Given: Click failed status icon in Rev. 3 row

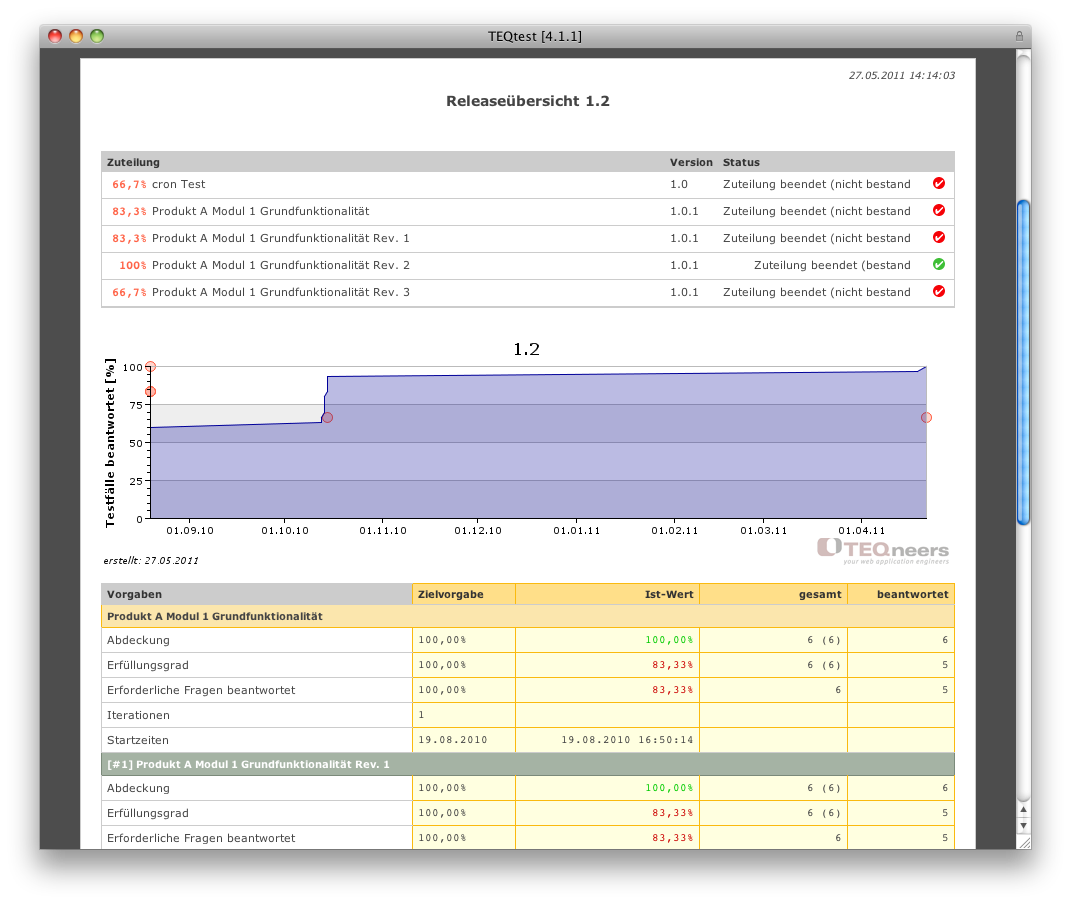Looking at the screenshot, I should click(939, 291).
